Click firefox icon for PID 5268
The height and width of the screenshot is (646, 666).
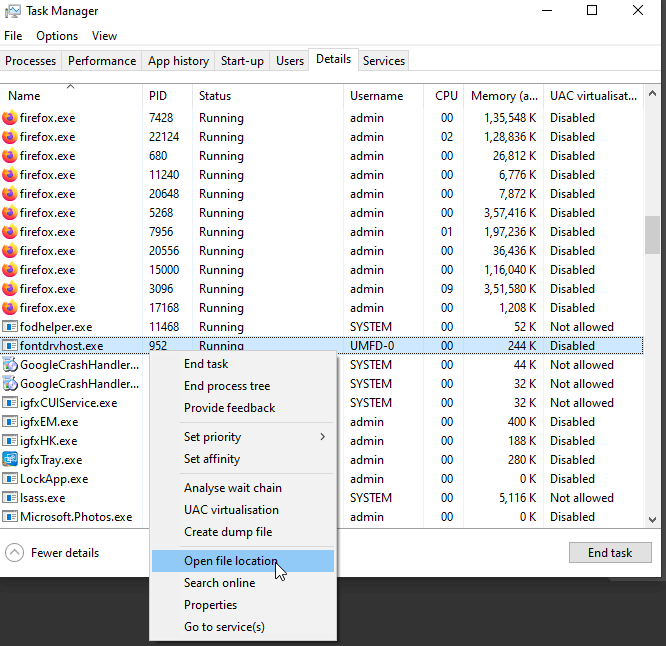click(x=10, y=213)
